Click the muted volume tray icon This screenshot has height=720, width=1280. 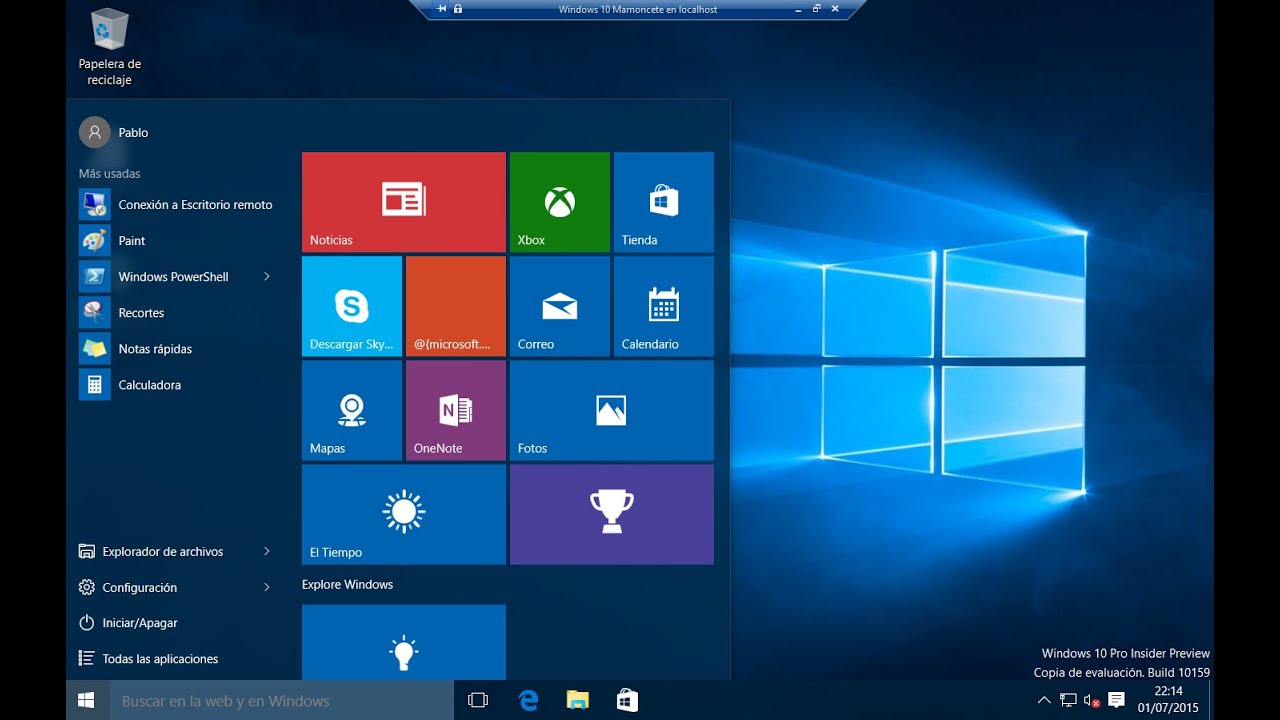[1092, 701]
